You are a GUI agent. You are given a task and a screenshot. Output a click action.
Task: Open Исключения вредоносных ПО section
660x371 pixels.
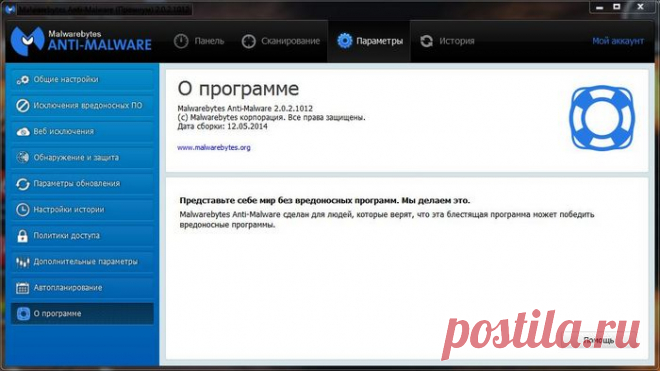(x=82, y=105)
